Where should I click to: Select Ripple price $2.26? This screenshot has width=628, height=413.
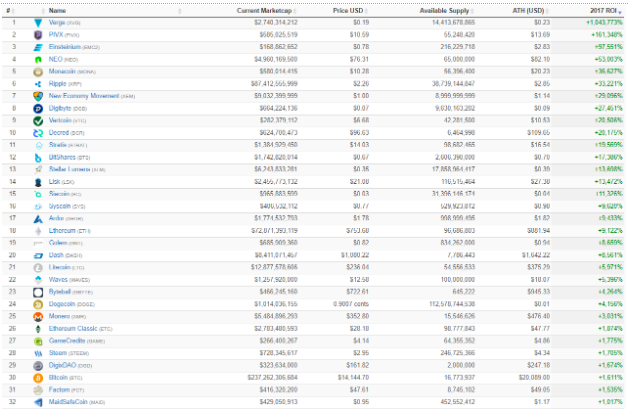coord(361,84)
